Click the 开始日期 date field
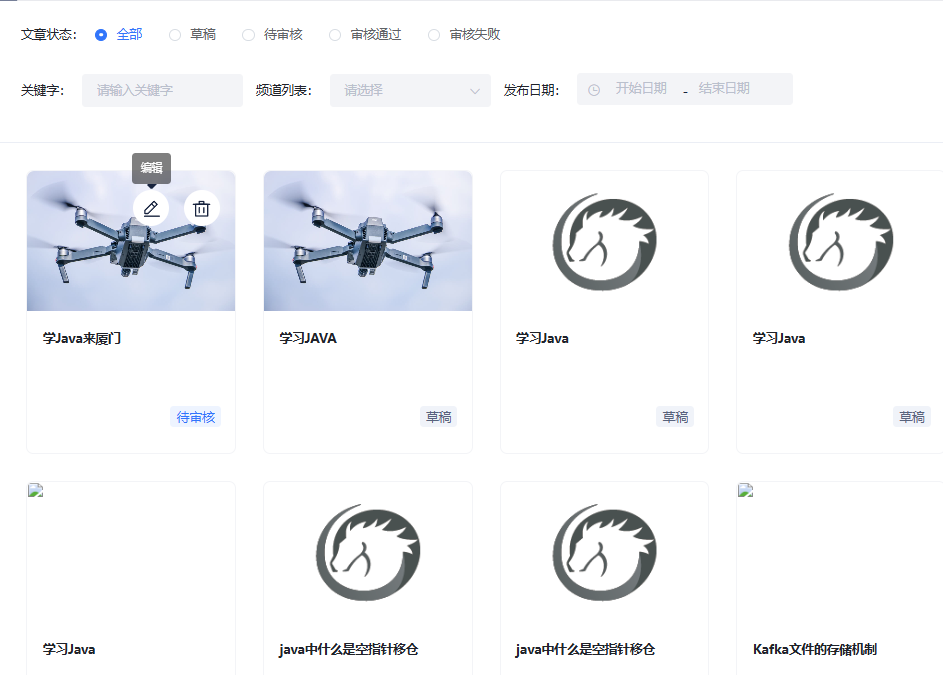The height and width of the screenshot is (675, 943). [641, 88]
